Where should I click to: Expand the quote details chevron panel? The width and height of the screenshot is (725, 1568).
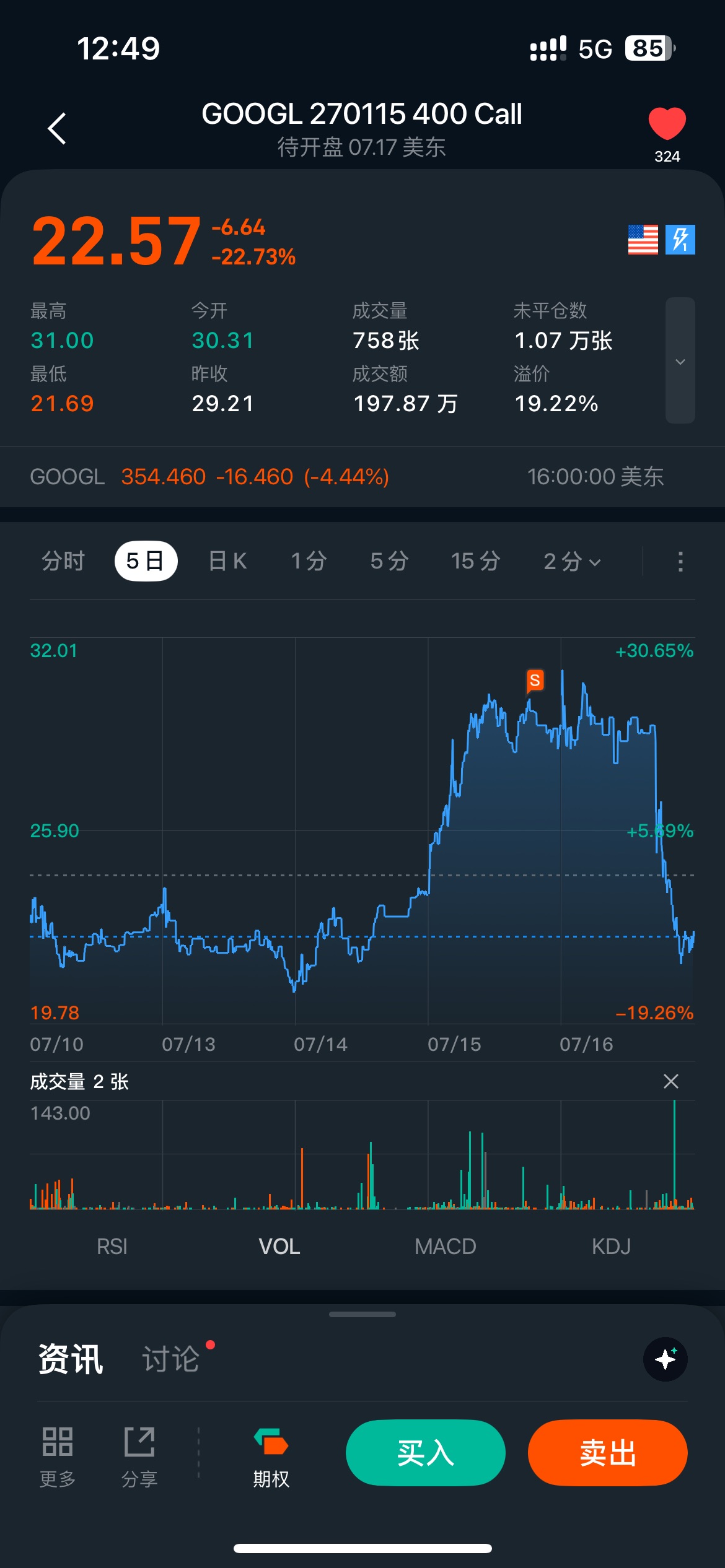(680, 361)
